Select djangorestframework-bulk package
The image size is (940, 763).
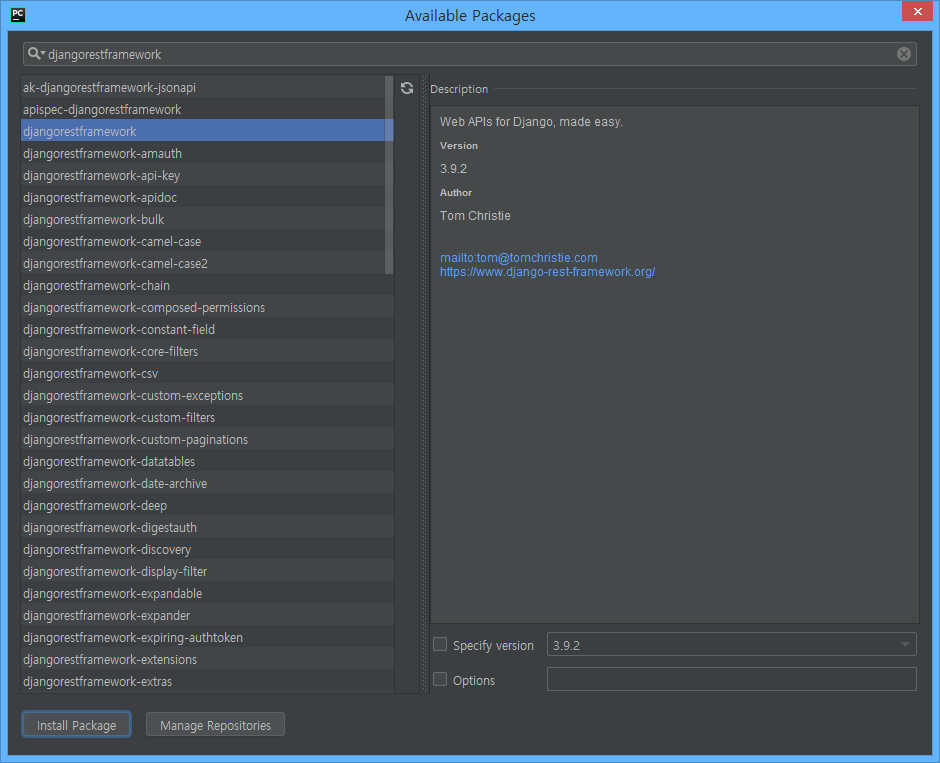tap(207, 219)
